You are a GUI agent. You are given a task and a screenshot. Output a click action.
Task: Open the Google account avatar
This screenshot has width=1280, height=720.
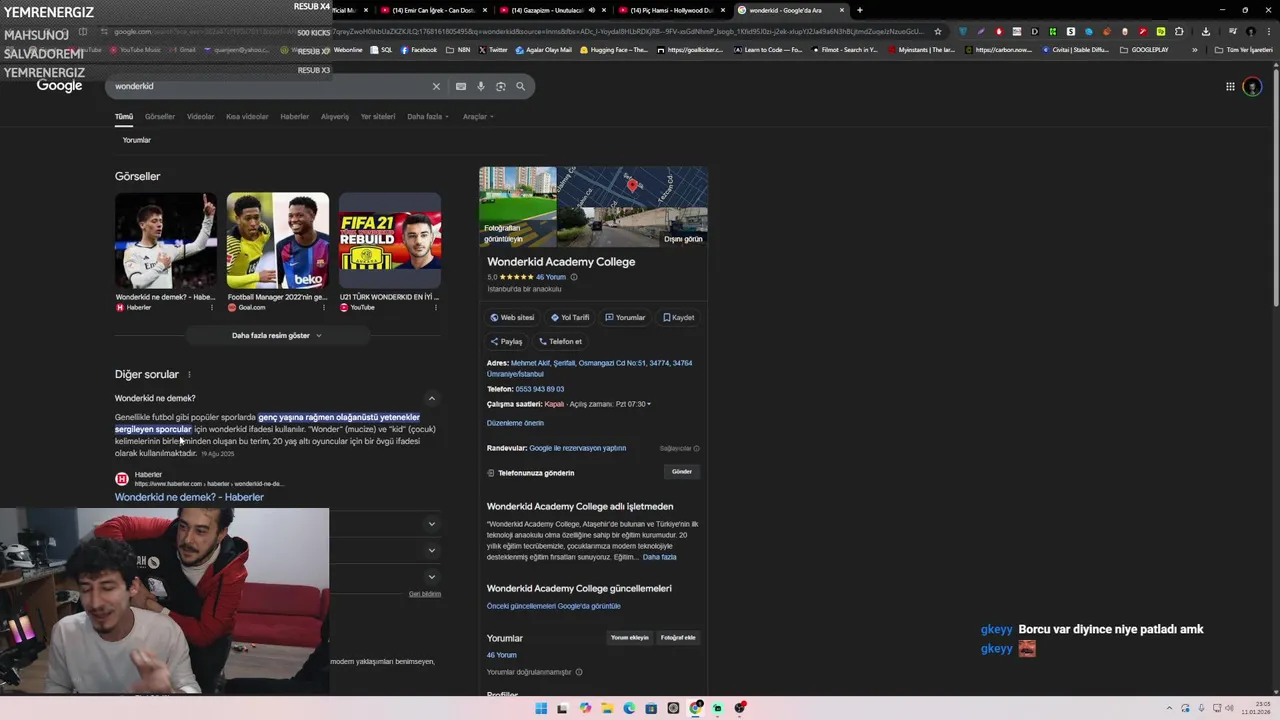click(x=1252, y=87)
